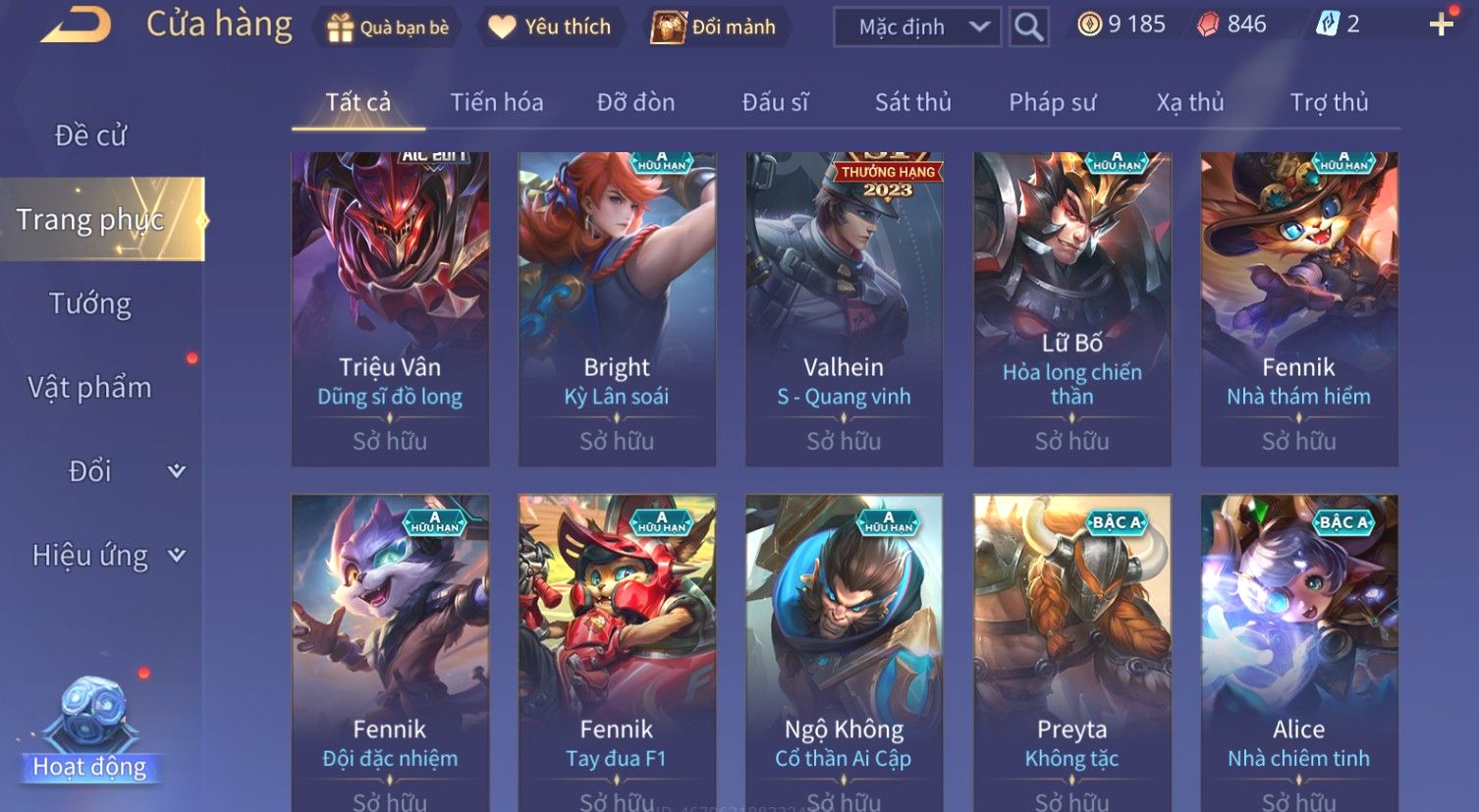The height and width of the screenshot is (812, 1479).
Task: Tap the plus icon to add currency
Action: click(x=1441, y=25)
